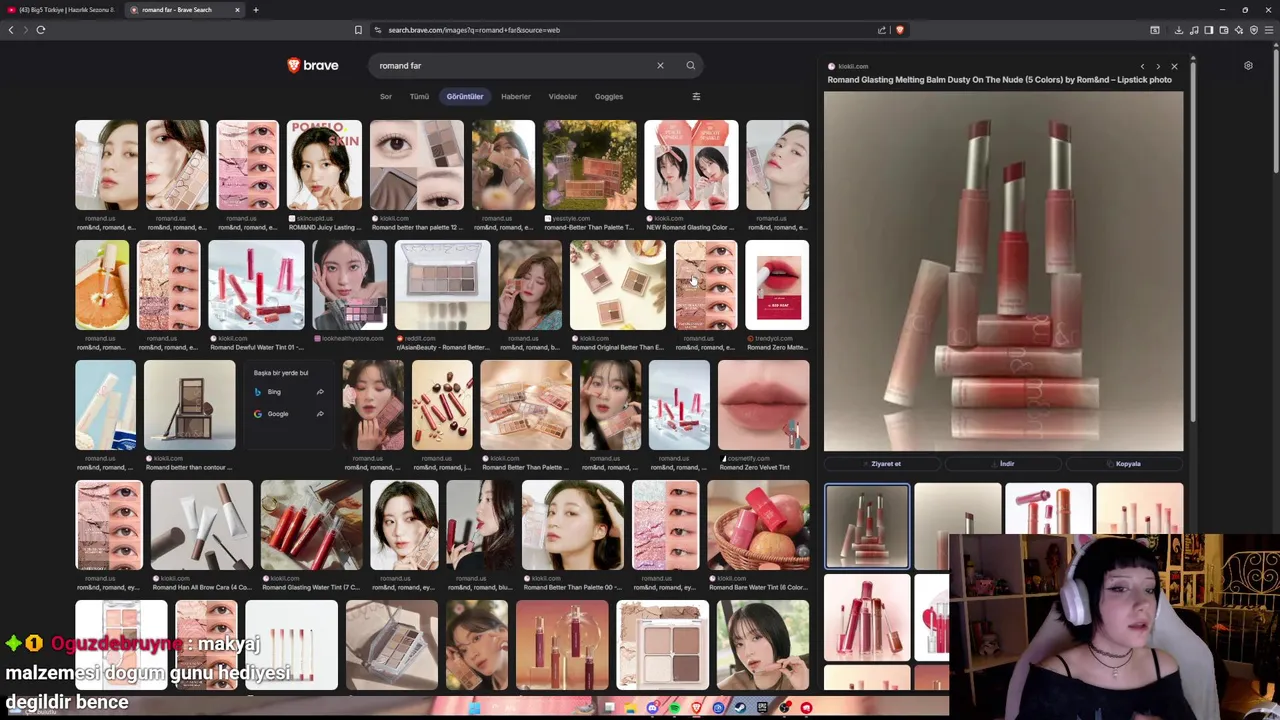Open Windows Start button in taskbar

475,708
